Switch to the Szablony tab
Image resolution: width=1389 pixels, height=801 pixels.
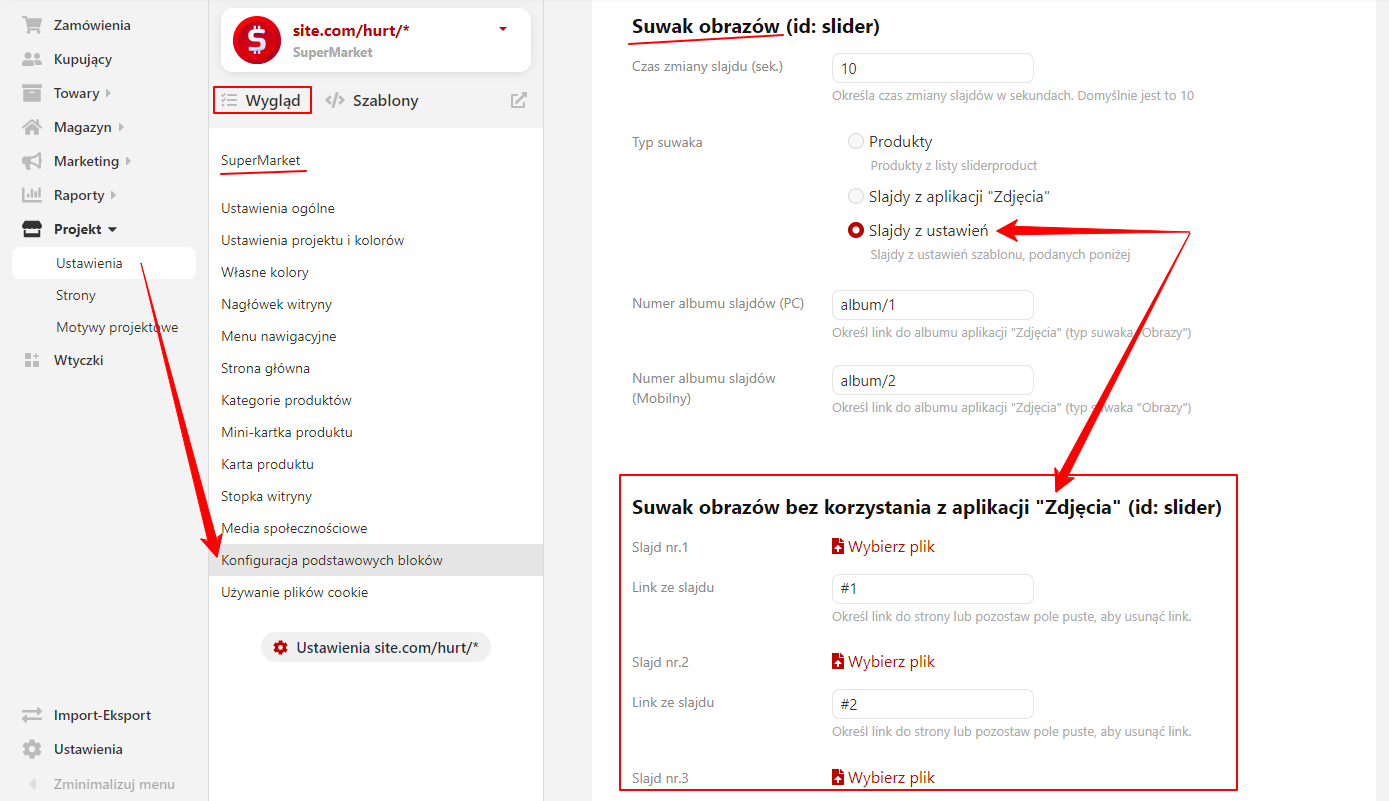[x=372, y=100]
